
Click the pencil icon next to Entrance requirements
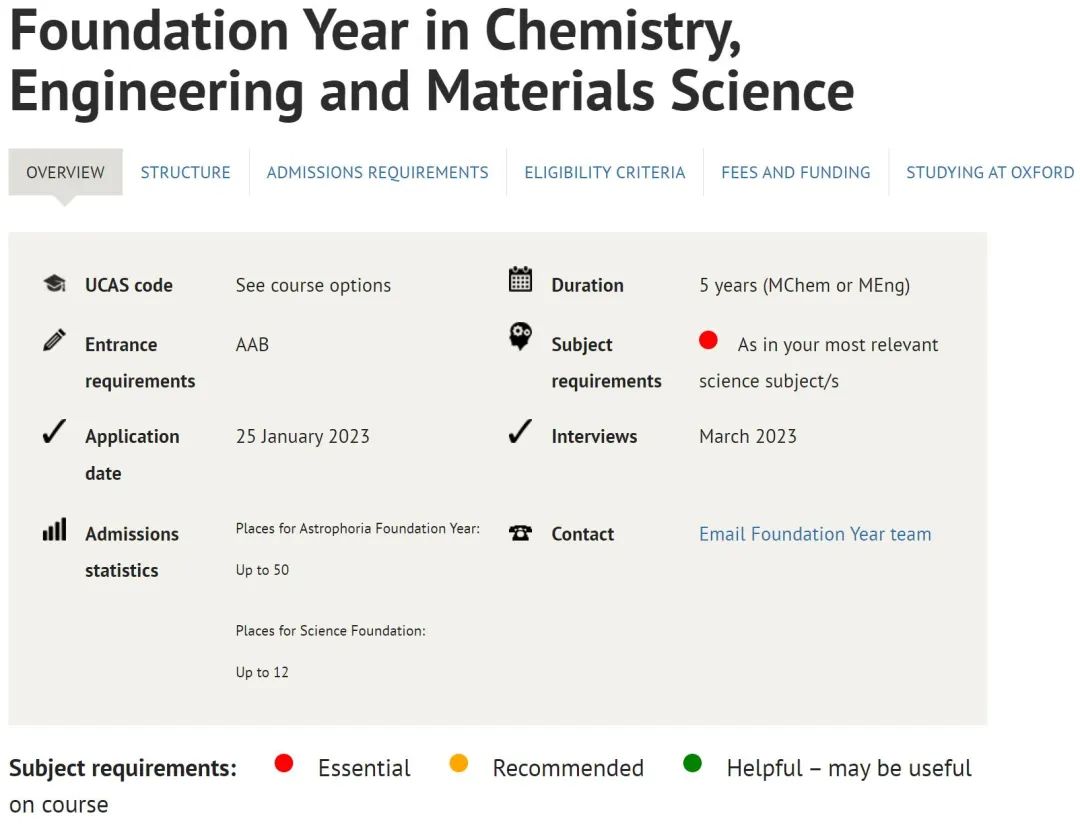[x=54, y=340]
